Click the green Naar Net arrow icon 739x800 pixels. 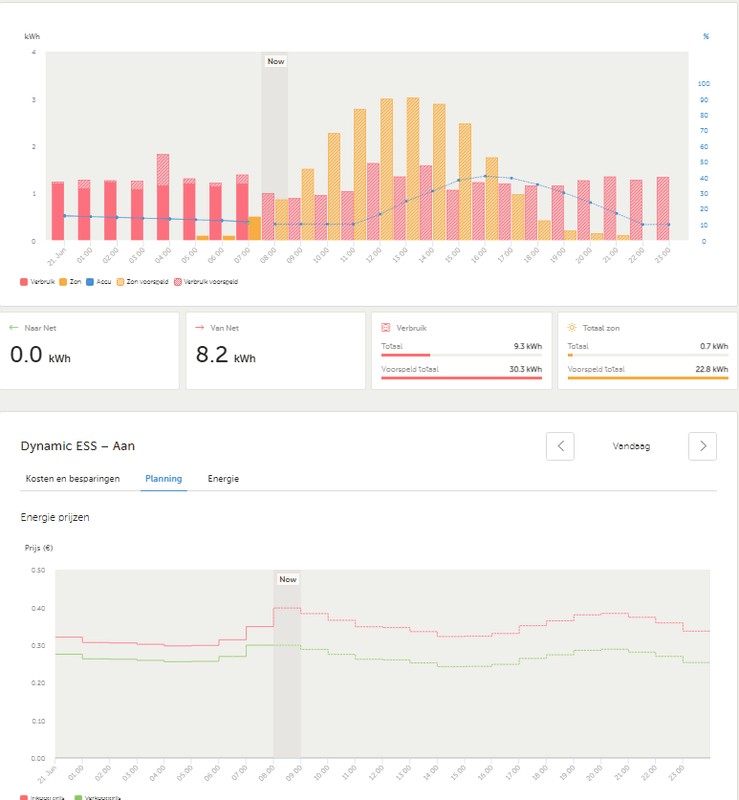pos(14,328)
